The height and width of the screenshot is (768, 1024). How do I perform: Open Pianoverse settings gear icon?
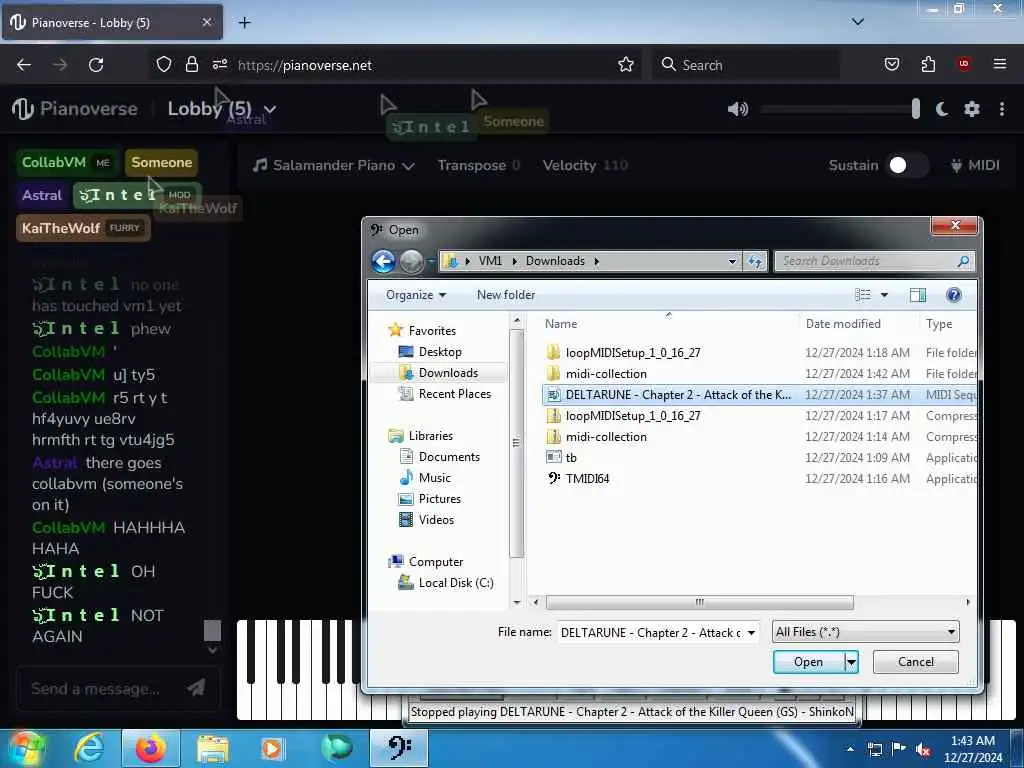972,109
